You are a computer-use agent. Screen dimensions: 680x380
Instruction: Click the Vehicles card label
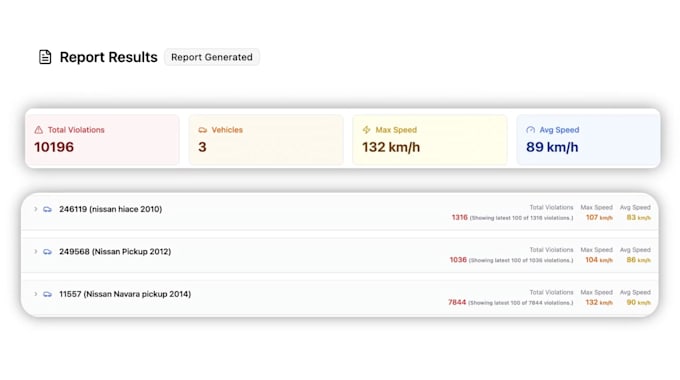pos(227,130)
